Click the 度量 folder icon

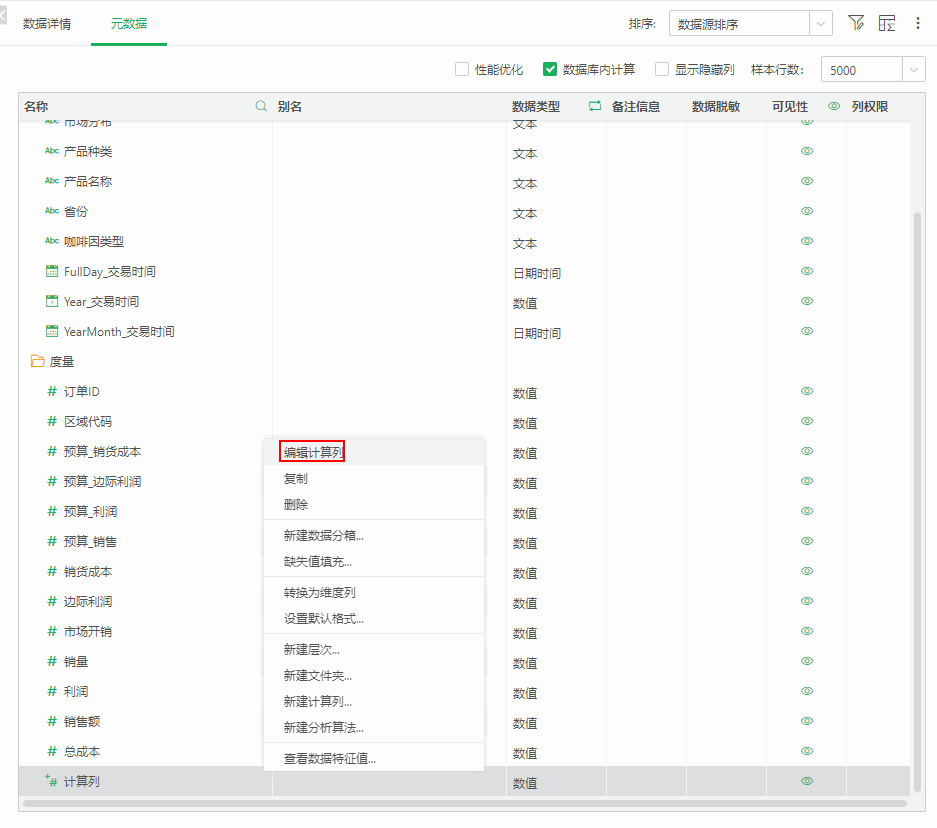38,361
